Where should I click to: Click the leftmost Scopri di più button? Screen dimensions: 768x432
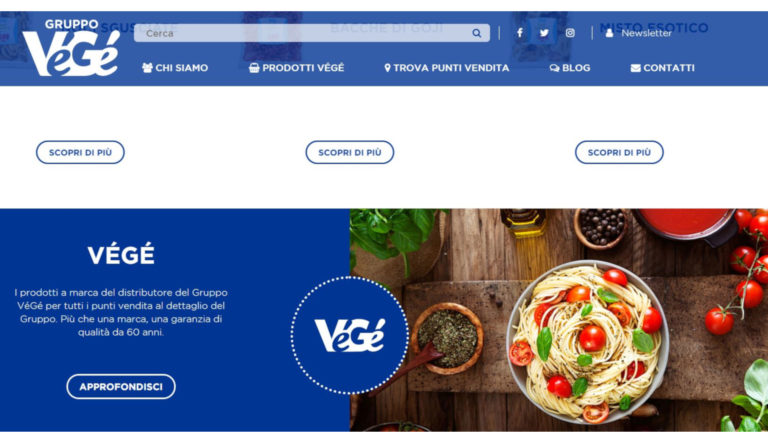click(80, 152)
